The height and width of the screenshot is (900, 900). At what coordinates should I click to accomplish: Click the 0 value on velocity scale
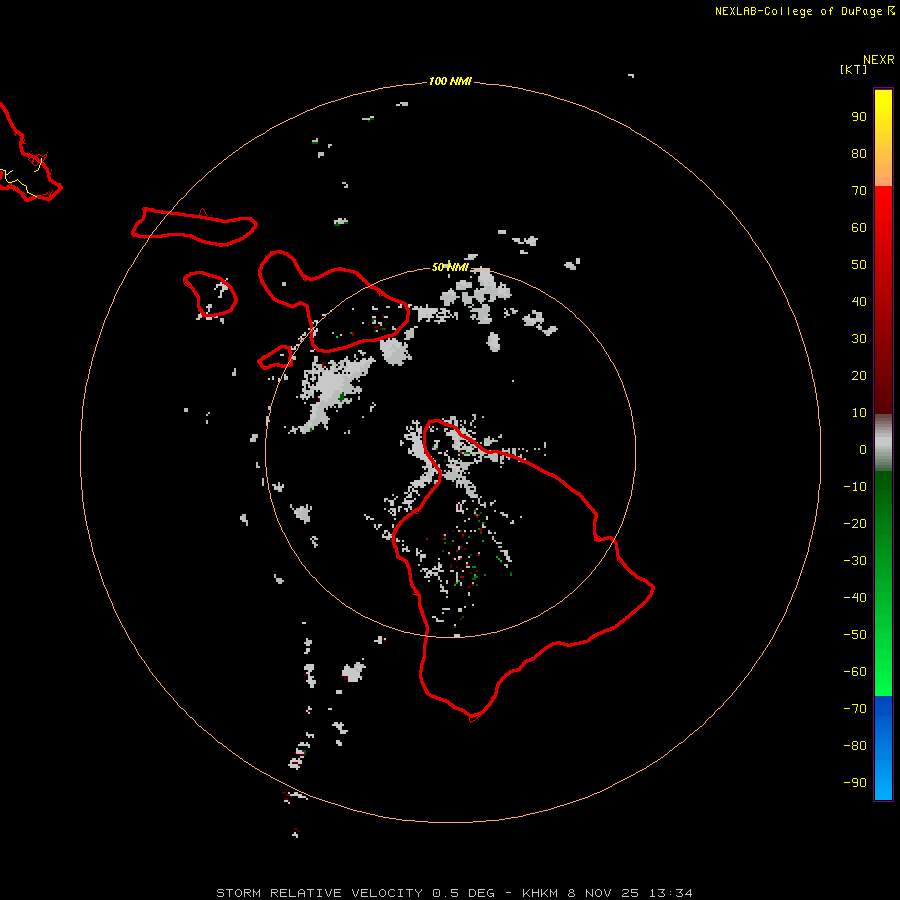[863, 449]
